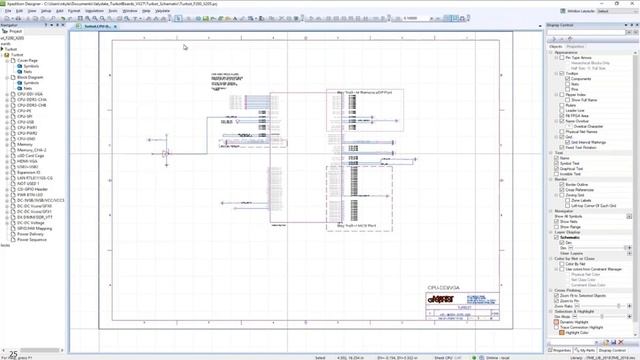
Task: Switch to the My Parts bottom tab
Action: 585,350
